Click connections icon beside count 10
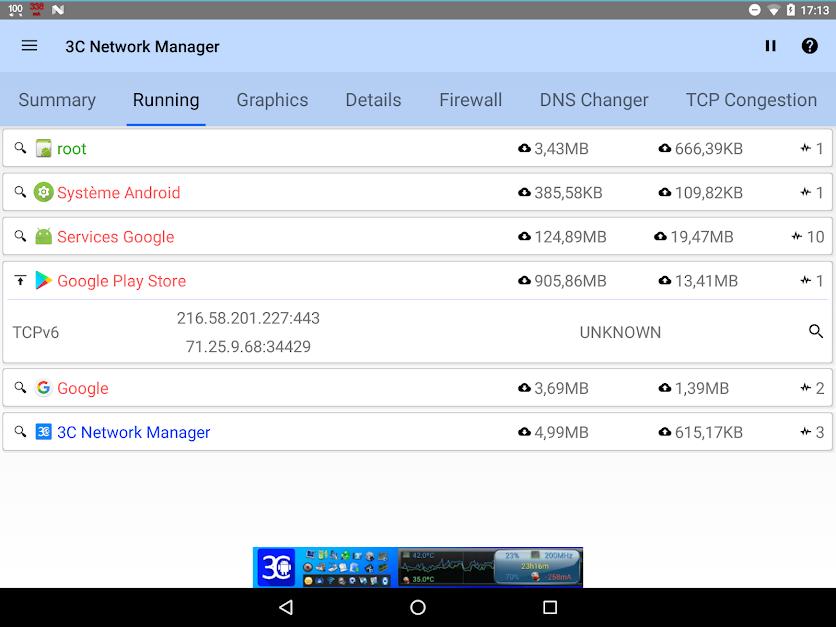Image resolution: width=836 pixels, height=627 pixels. coord(797,236)
